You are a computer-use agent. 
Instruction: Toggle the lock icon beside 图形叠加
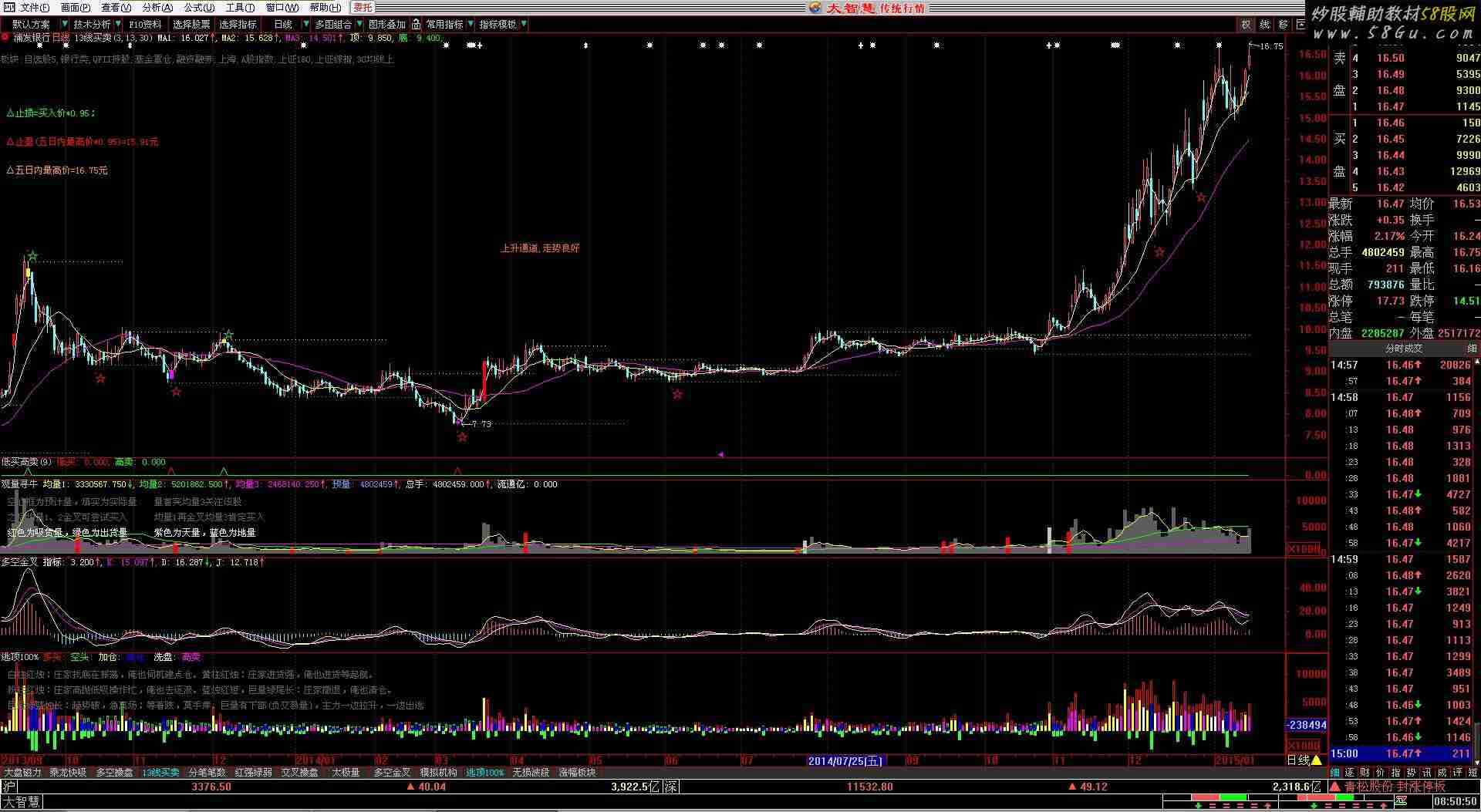[416, 25]
